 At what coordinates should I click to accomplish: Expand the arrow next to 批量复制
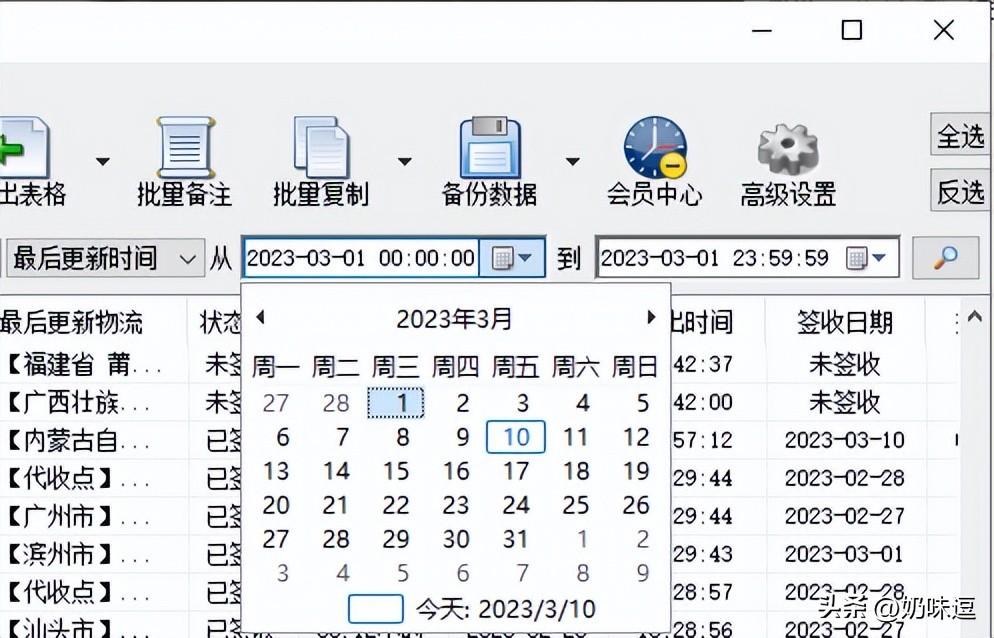pyautogui.click(x=404, y=162)
